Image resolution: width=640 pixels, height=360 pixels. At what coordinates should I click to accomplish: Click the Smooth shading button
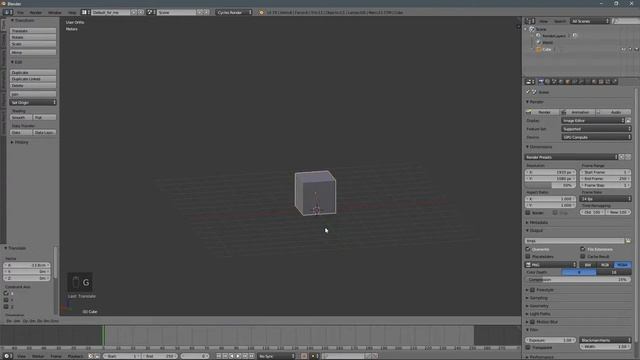[x=20, y=118]
